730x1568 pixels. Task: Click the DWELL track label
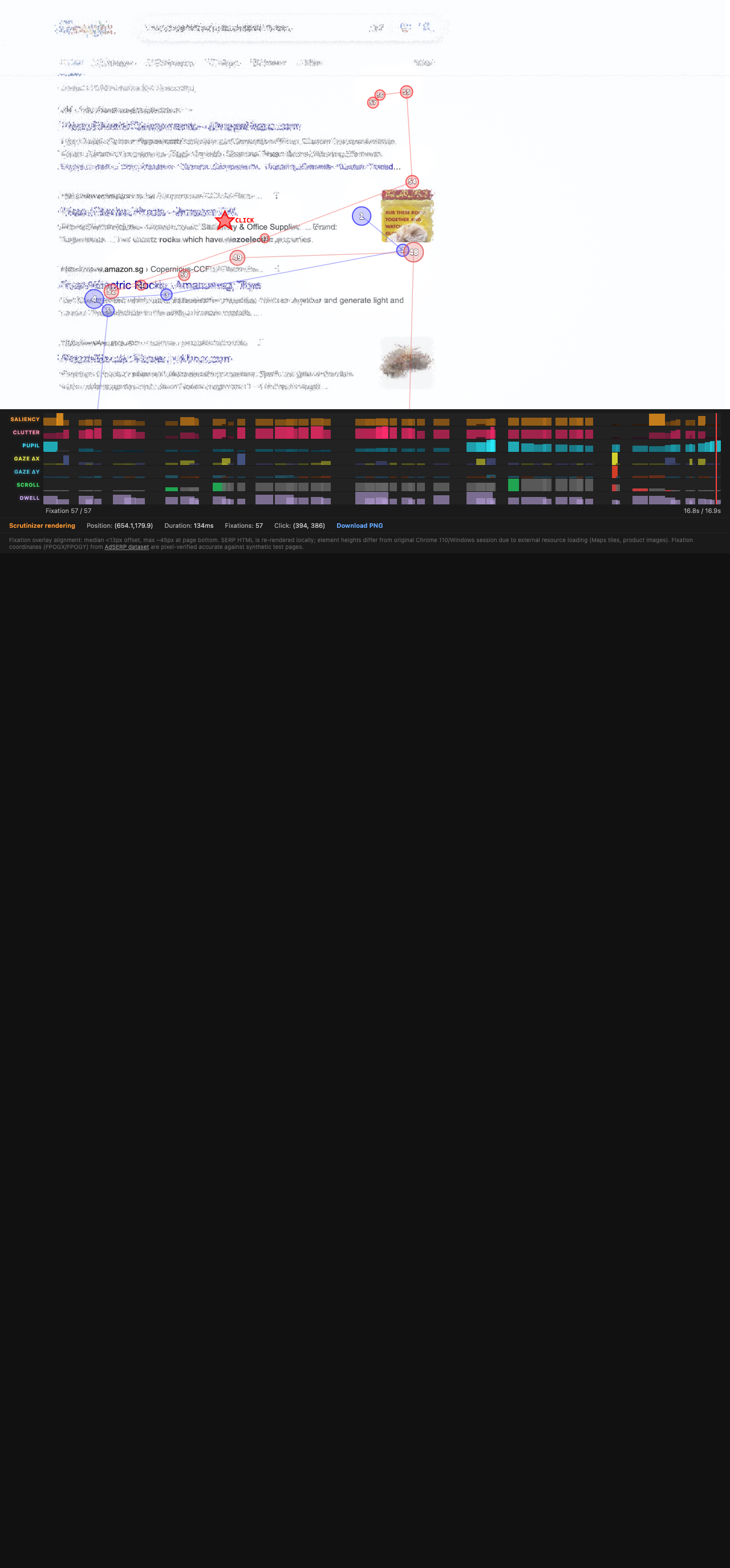tap(29, 498)
